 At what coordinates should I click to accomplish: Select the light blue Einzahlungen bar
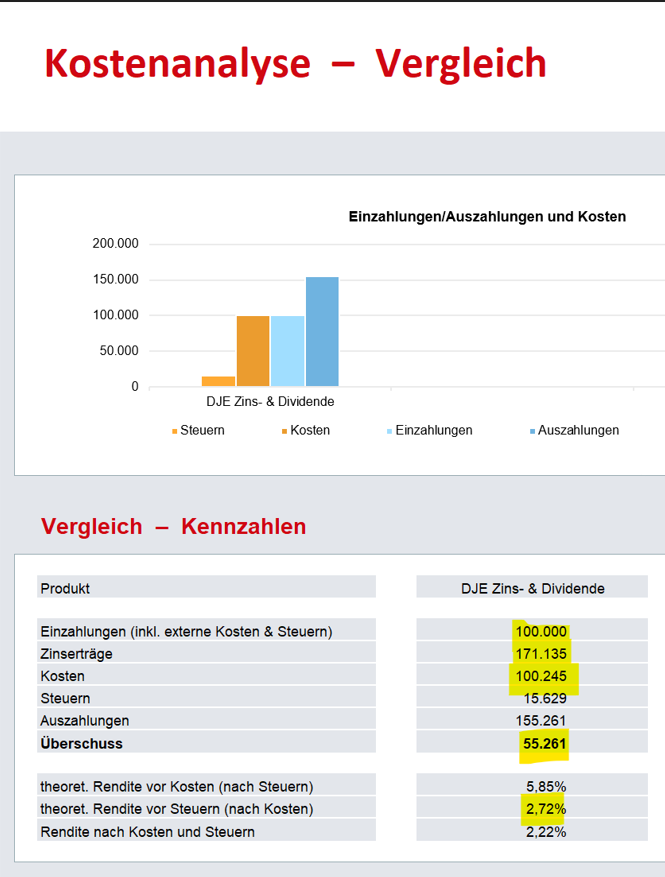pyautogui.click(x=287, y=351)
